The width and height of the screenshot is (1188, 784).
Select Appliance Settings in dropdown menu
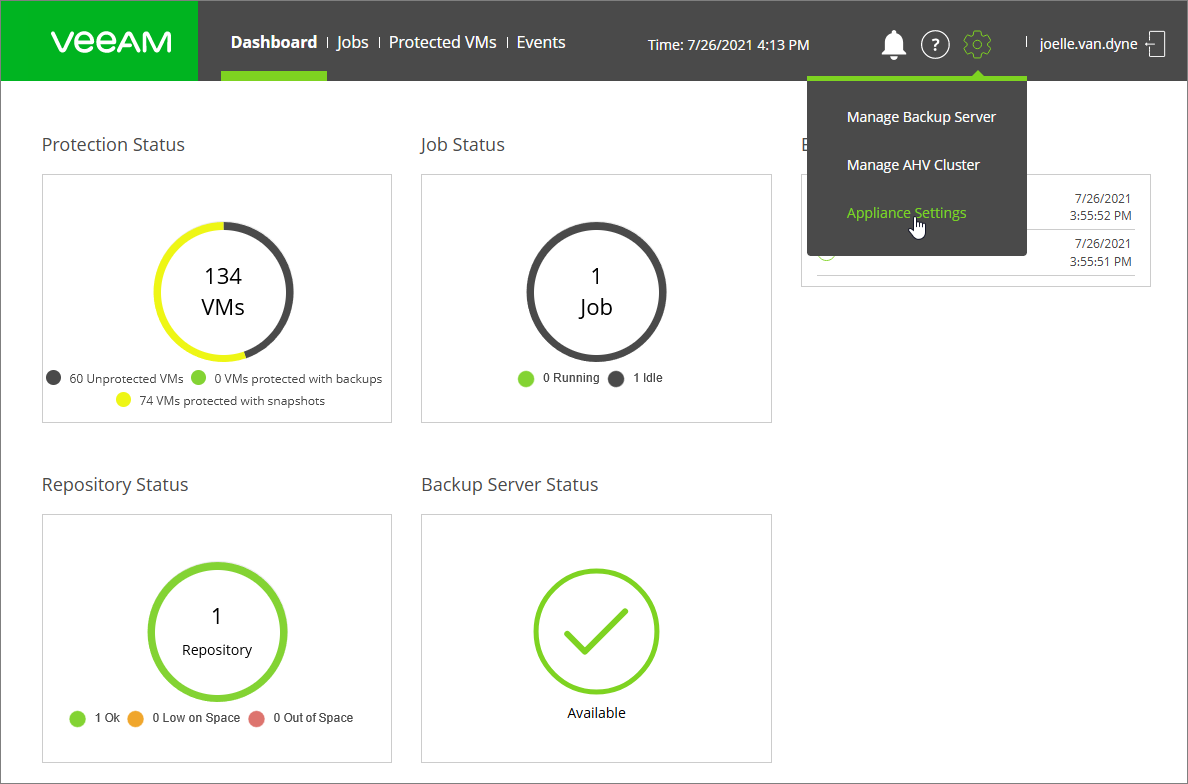tap(906, 213)
